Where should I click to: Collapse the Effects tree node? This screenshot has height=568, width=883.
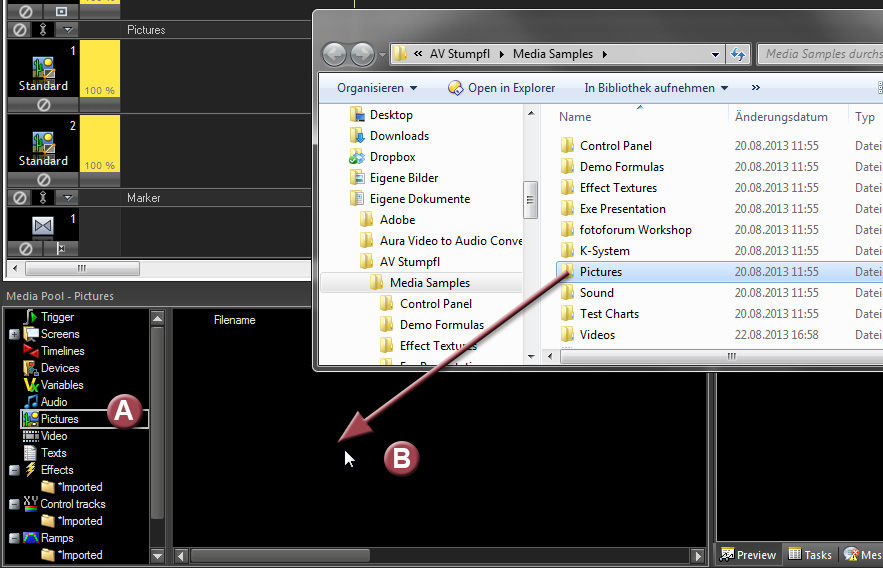[14, 470]
